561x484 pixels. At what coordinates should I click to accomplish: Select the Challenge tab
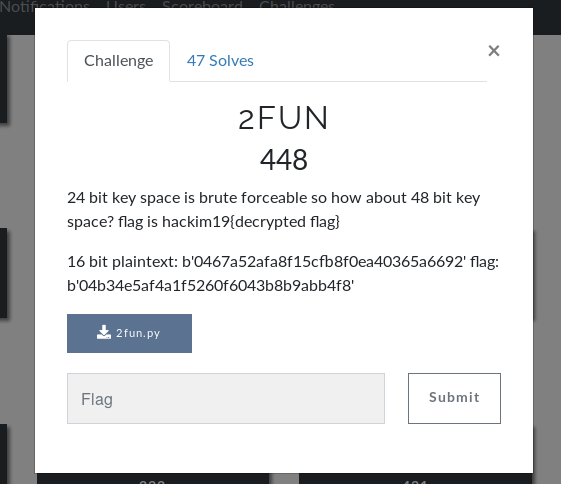pos(118,61)
